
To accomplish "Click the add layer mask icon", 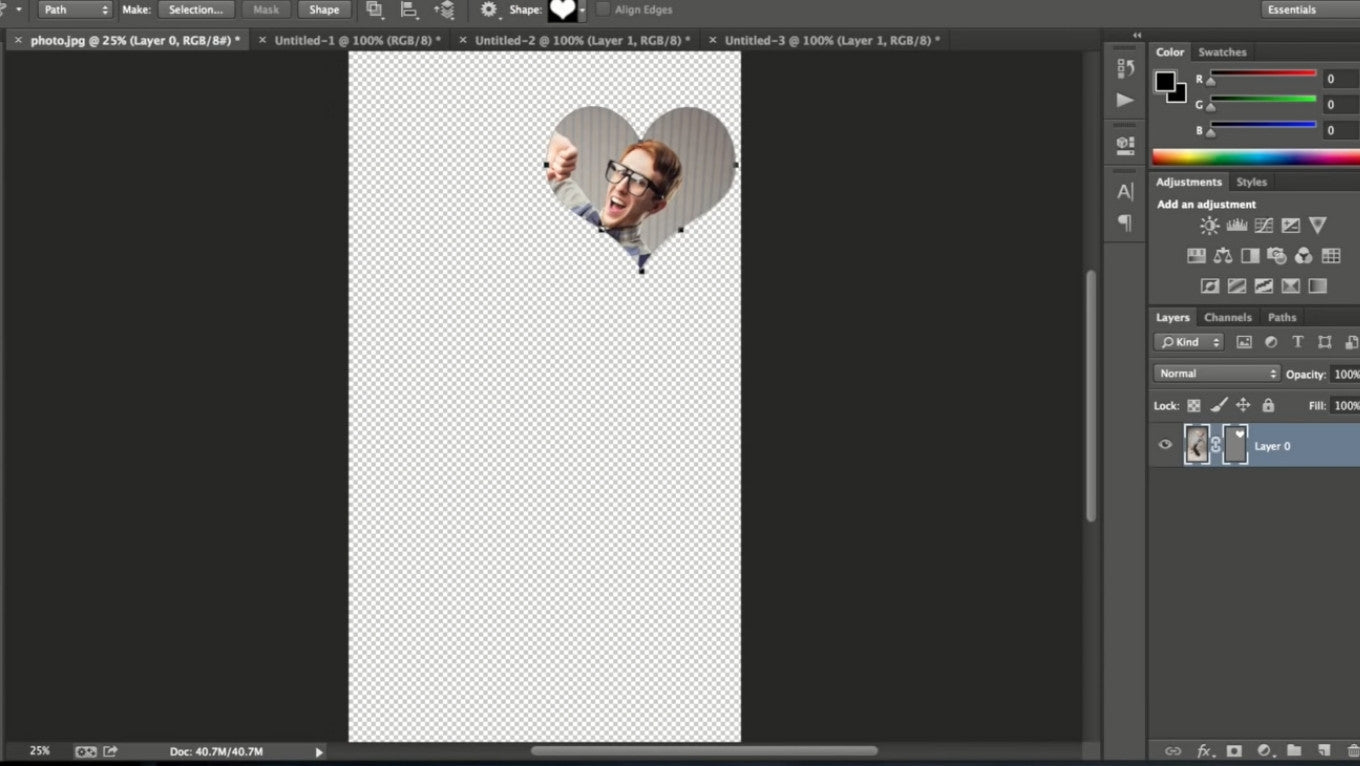I will point(1234,751).
